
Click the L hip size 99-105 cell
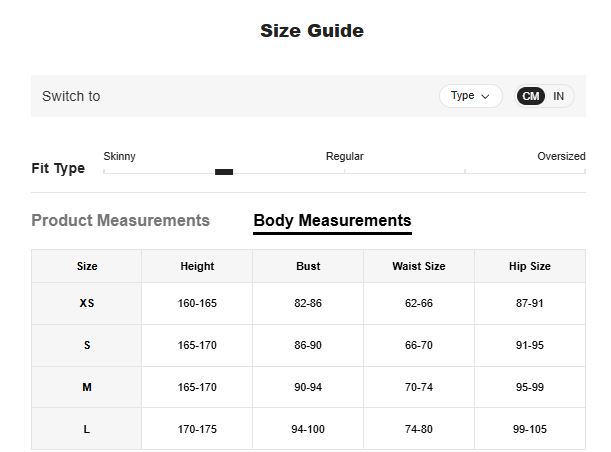click(x=529, y=429)
